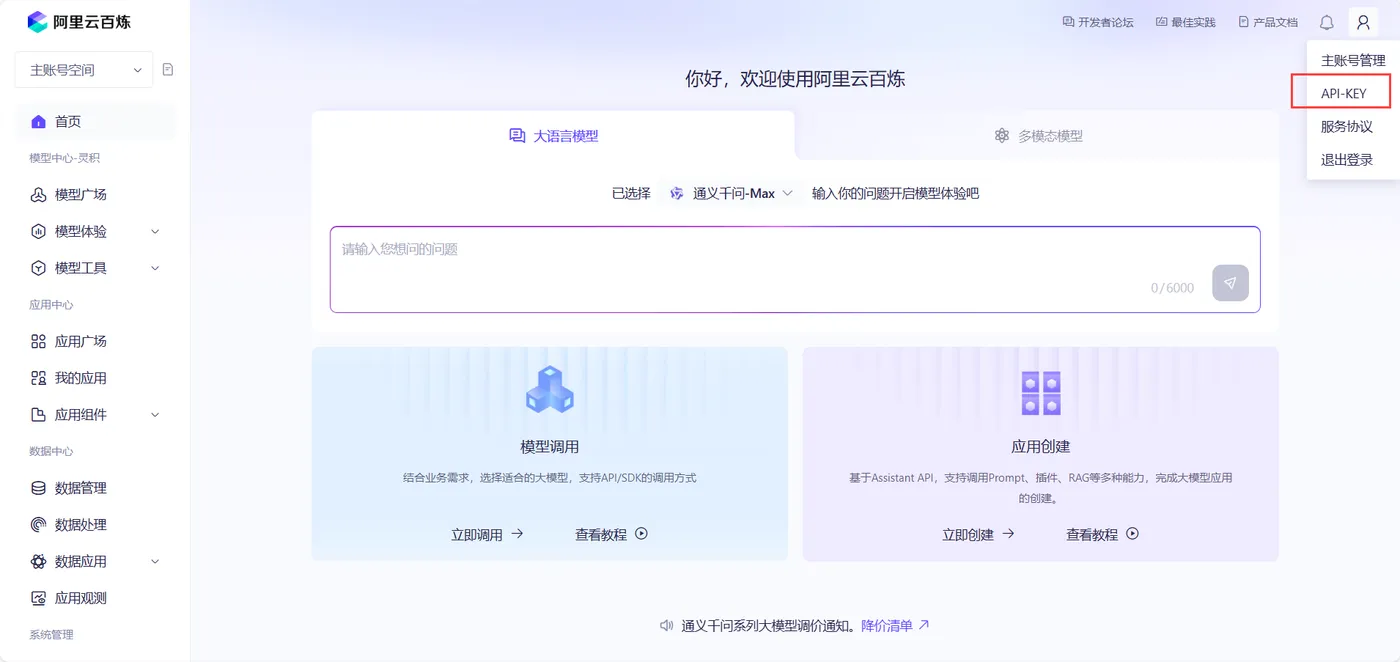This screenshot has height=662, width=1400.
Task: Select API-KEY from the account menu
Action: tap(1343, 93)
